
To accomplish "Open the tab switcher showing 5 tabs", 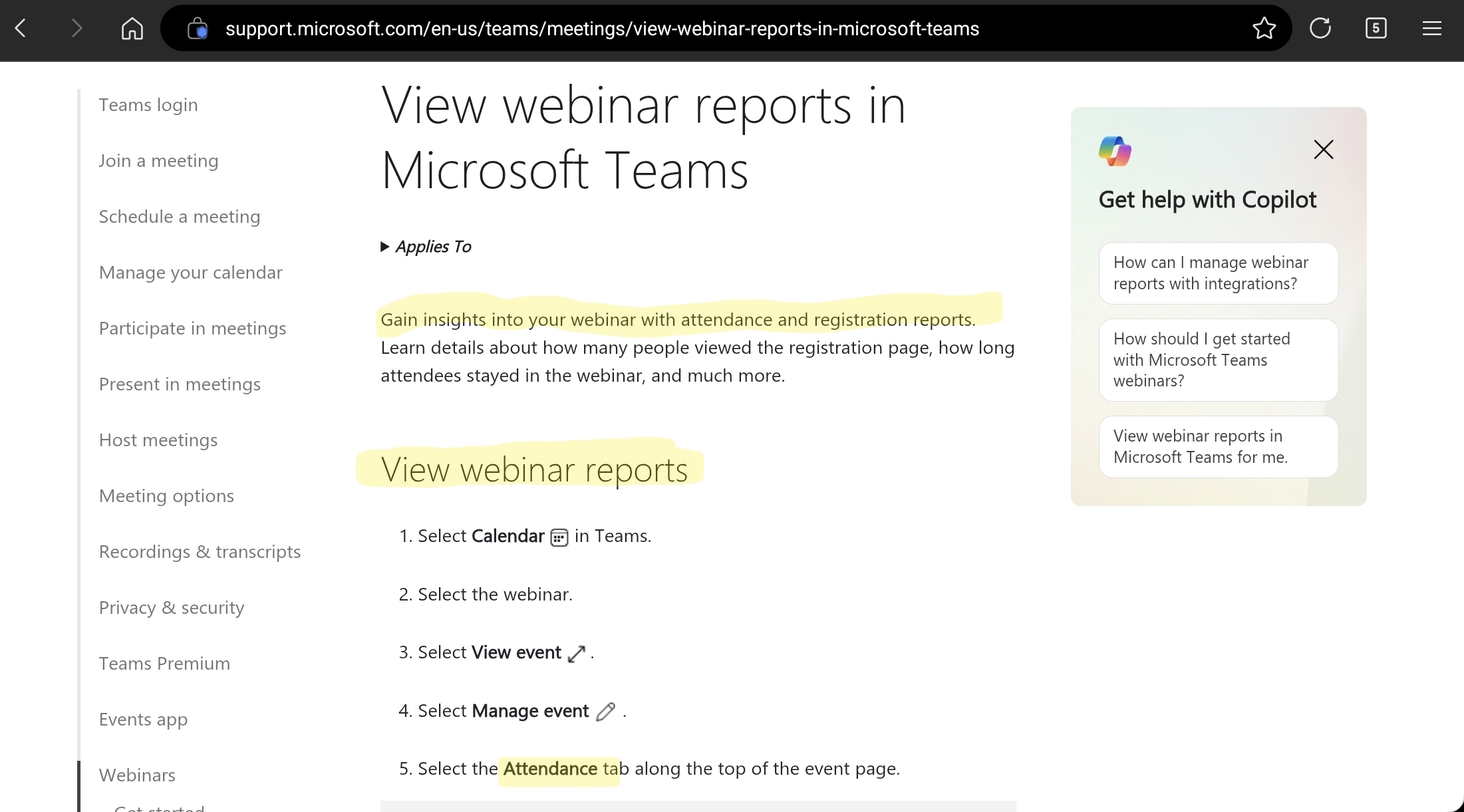I will (x=1376, y=29).
